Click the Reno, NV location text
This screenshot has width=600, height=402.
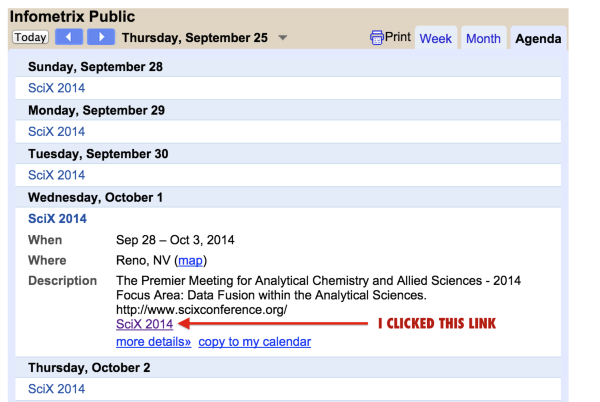143,260
